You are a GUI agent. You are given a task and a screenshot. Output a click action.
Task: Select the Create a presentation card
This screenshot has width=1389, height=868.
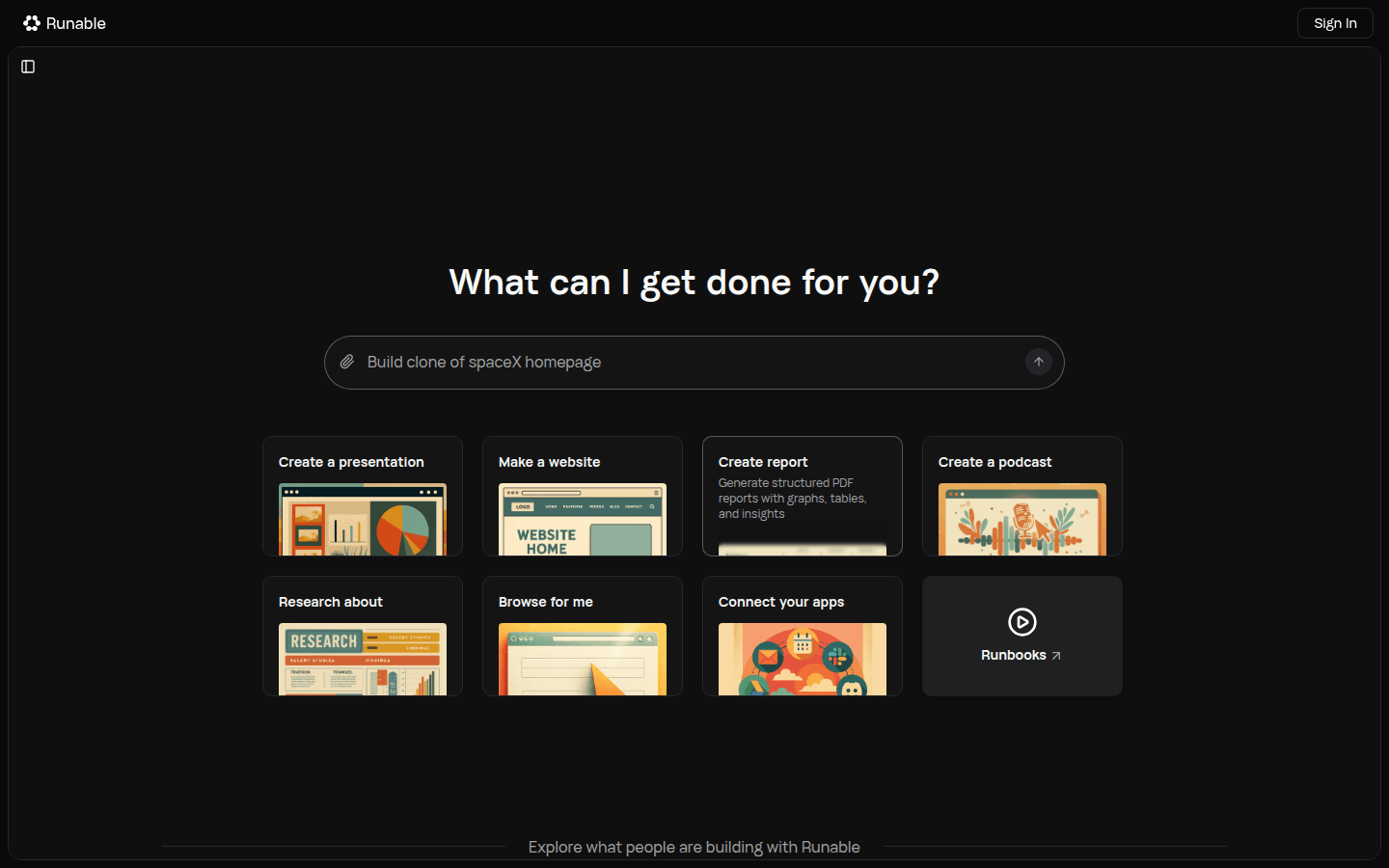click(362, 496)
